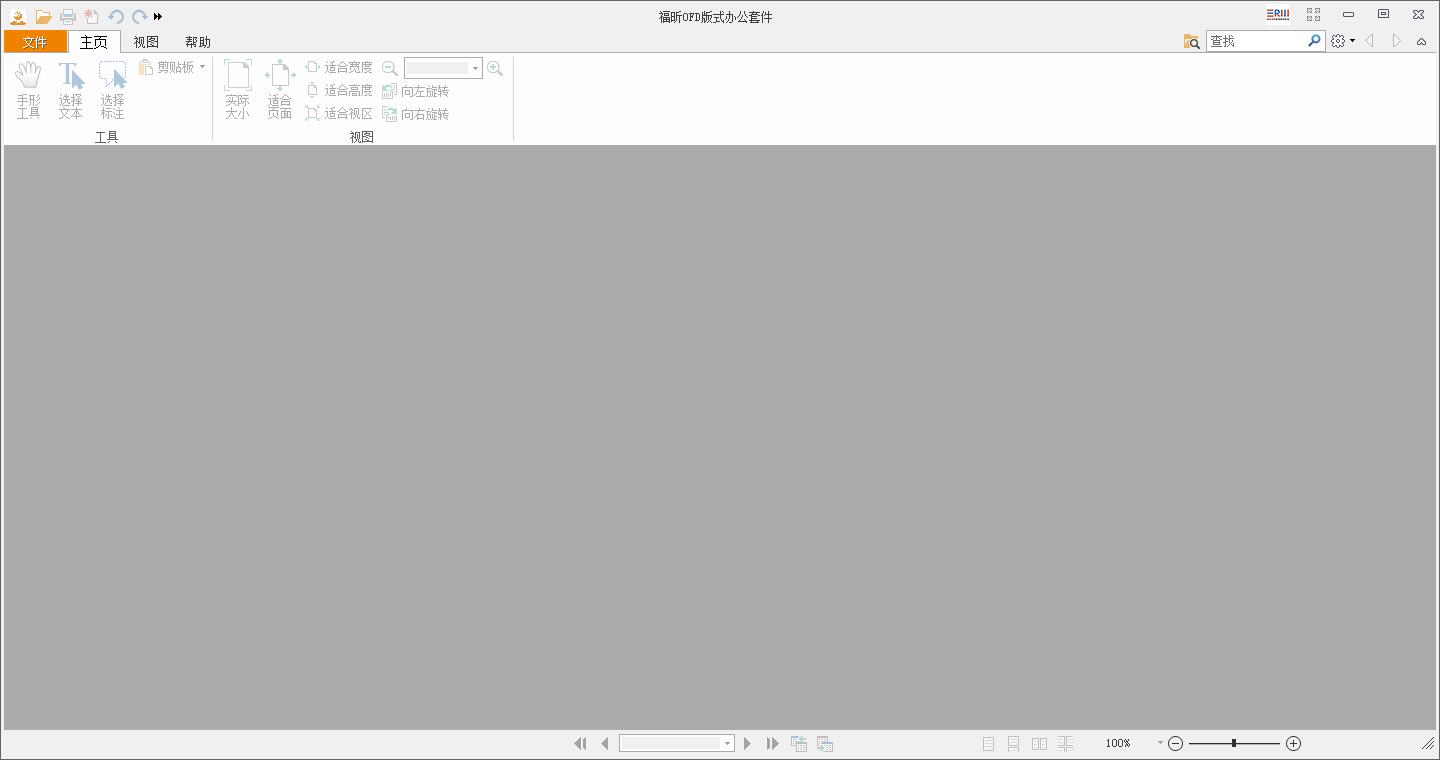The image size is (1440, 760).
Task: Open the search settings gear dropdown
Action: pos(1341,41)
